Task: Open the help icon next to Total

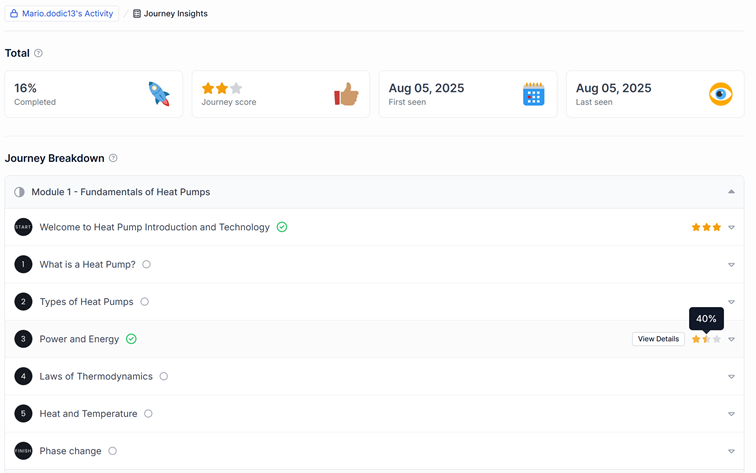Action: tap(39, 53)
